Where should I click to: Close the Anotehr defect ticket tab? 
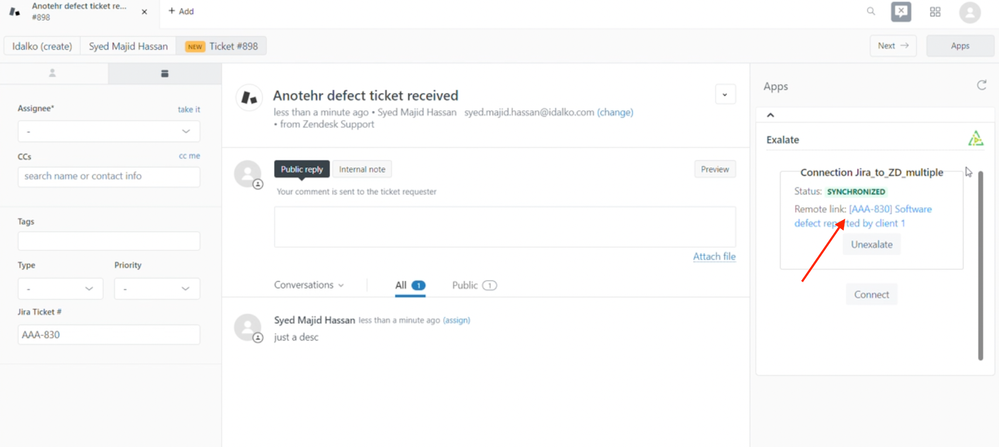click(145, 11)
